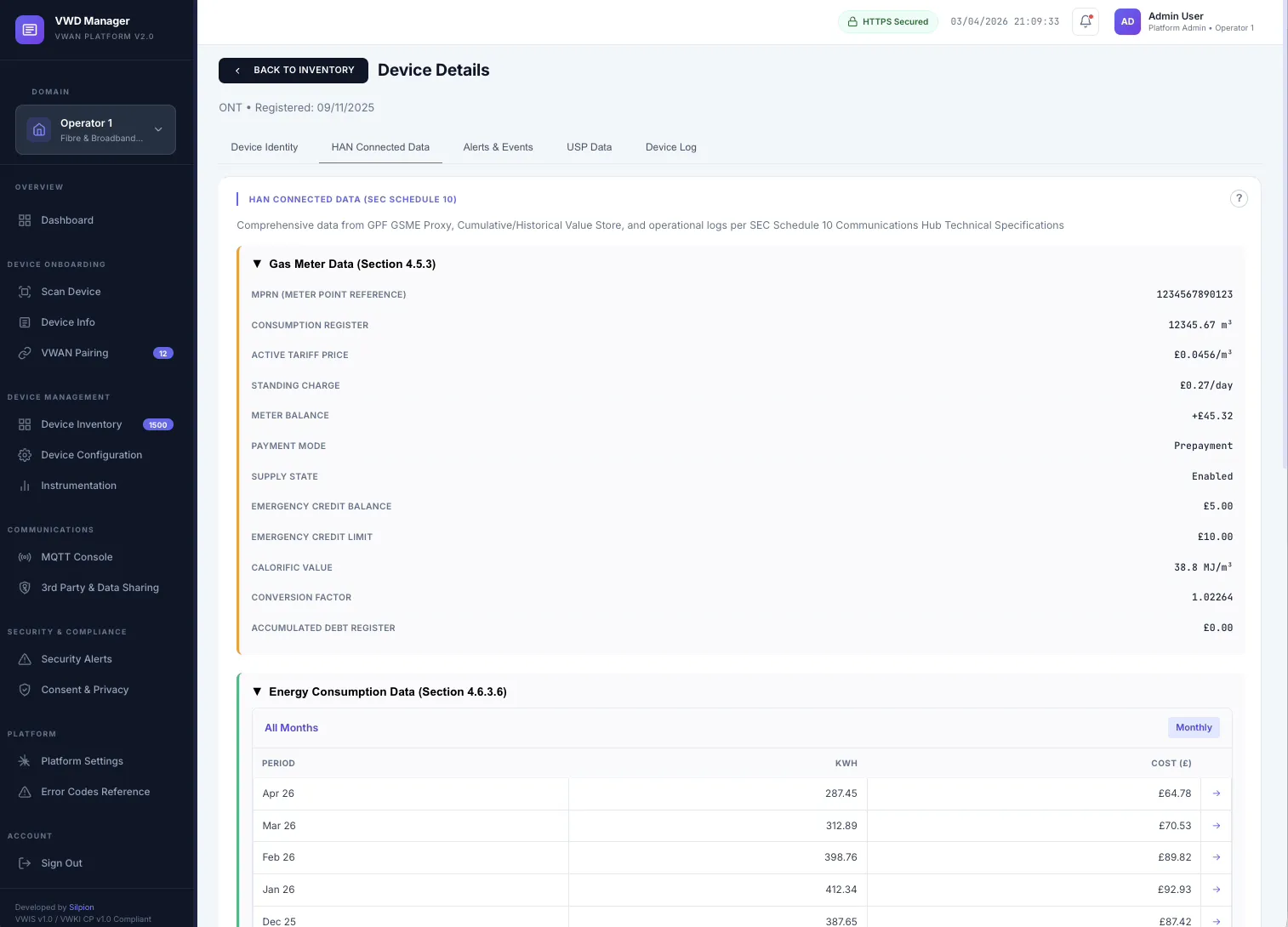Viewport: 1288px width, 927px height.
Task: Click the notification bell
Action: click(x=1085, y=21)
